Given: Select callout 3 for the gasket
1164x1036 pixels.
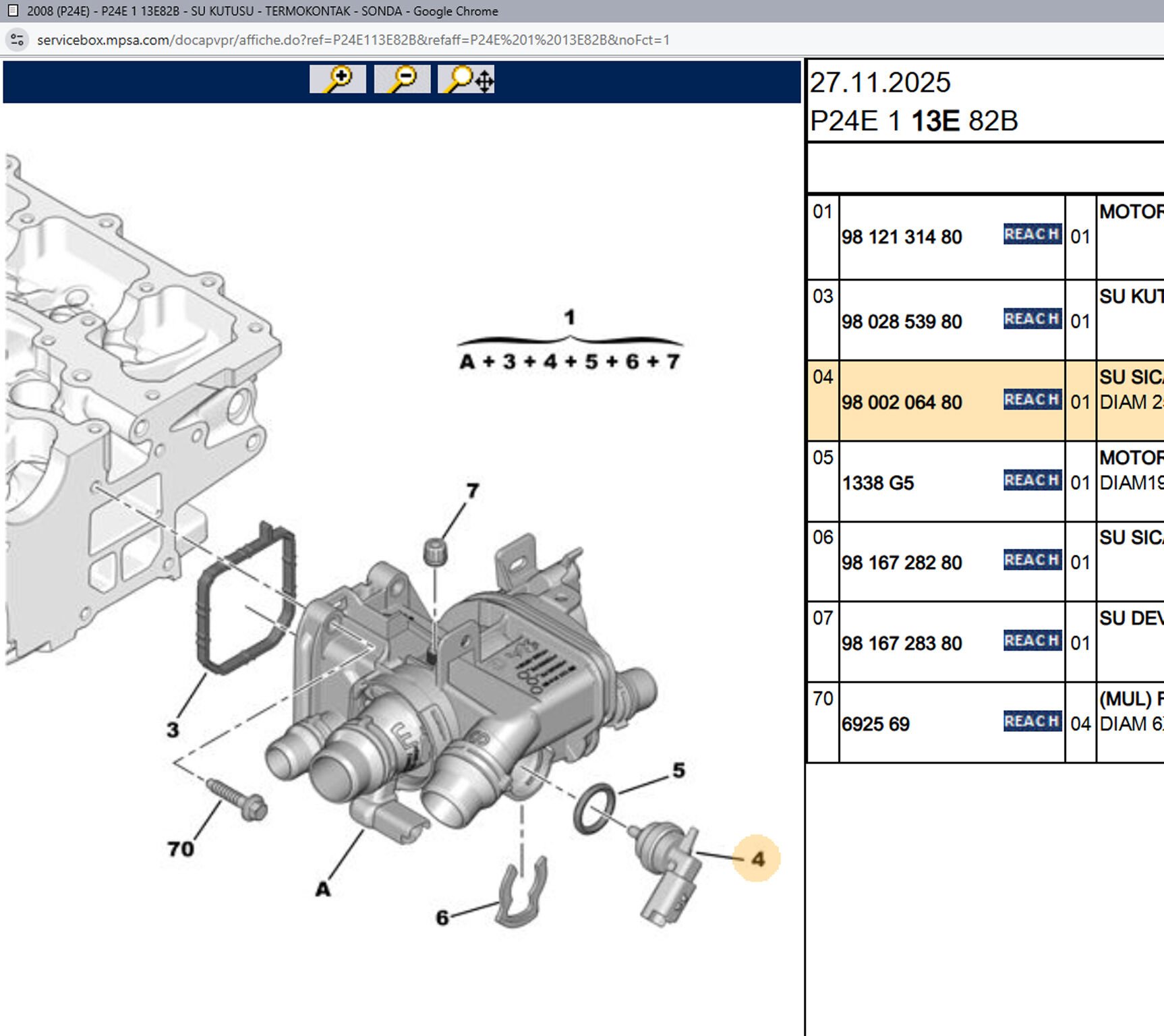Looking at the screenshot, I should (x=173, y=729).
